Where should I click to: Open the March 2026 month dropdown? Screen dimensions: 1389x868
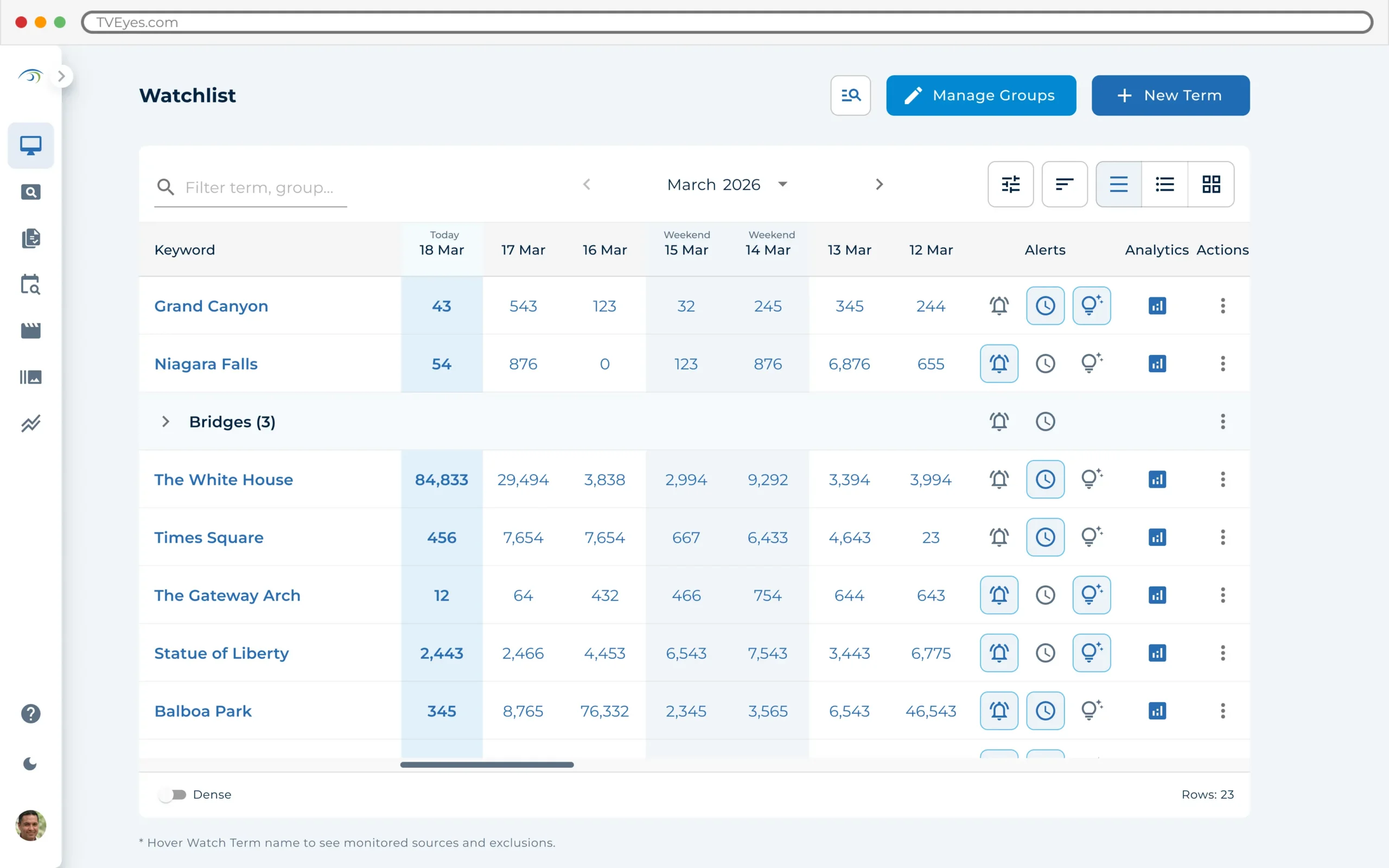tap(783, 184)
